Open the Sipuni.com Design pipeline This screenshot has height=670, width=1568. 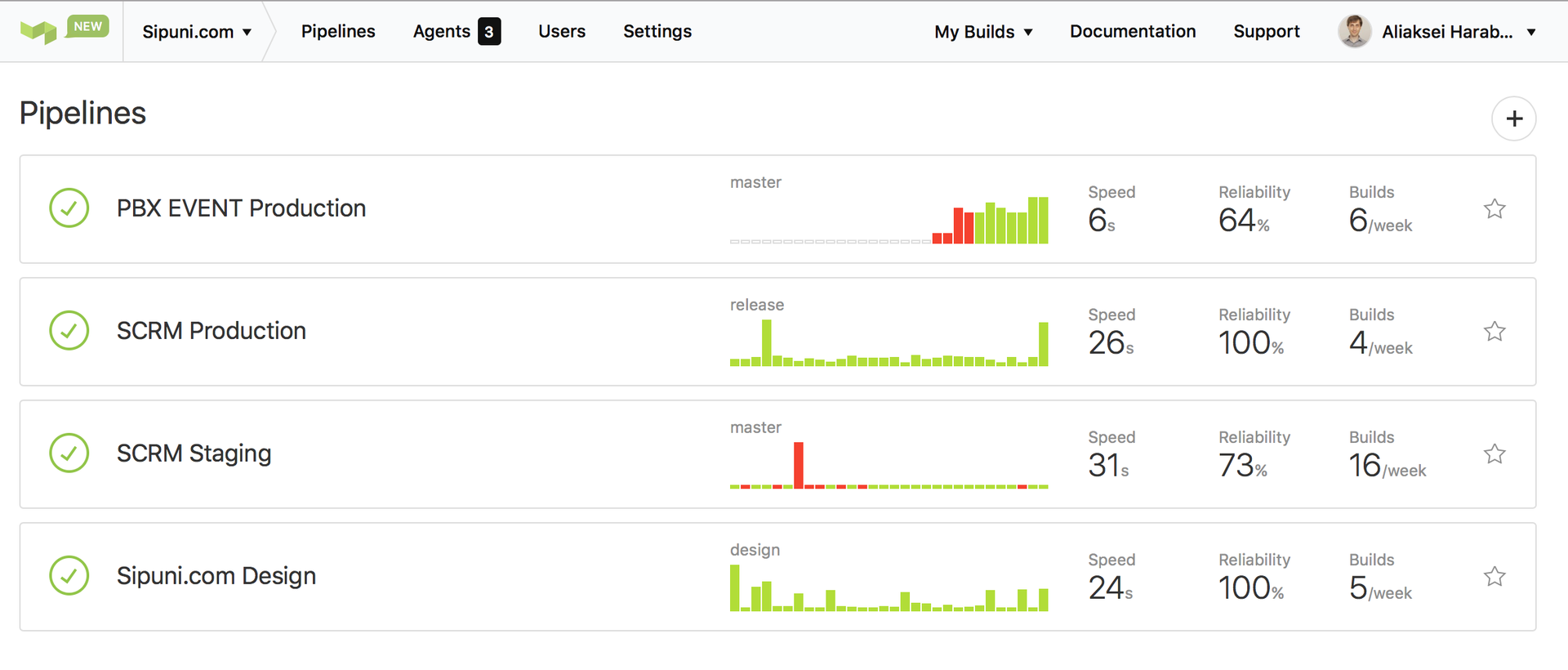coord(216,576)
